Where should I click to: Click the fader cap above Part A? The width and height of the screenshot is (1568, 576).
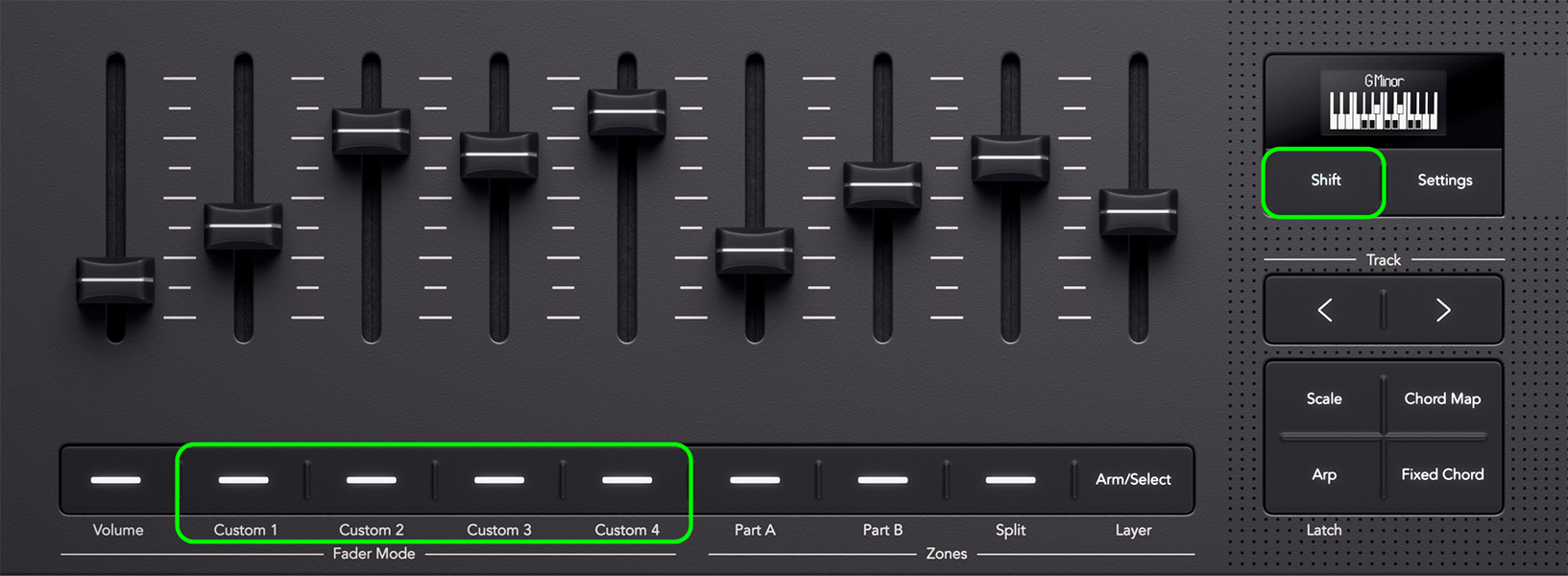(755, 251)
